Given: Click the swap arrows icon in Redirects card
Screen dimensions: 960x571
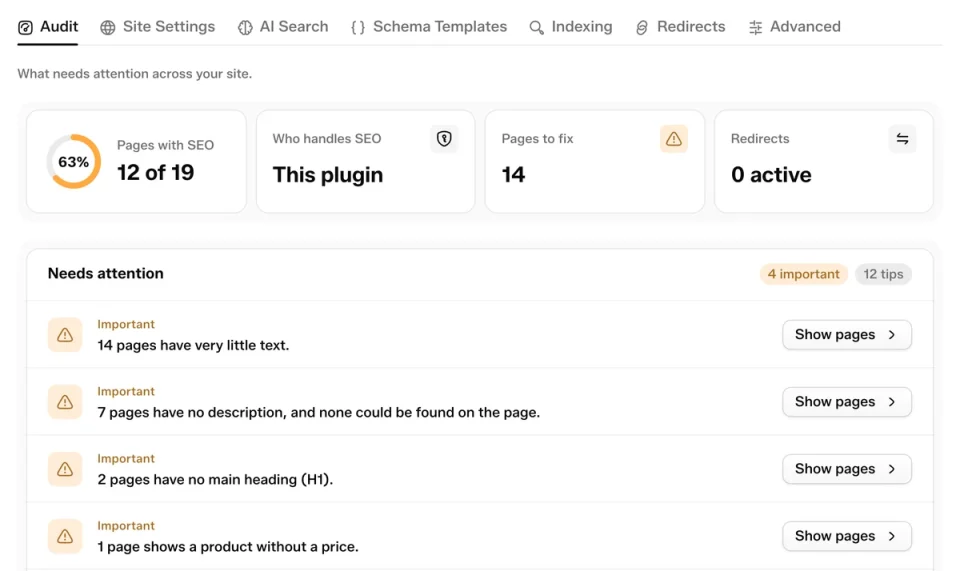Looking at the screenshot, I should tap(902, 139).
